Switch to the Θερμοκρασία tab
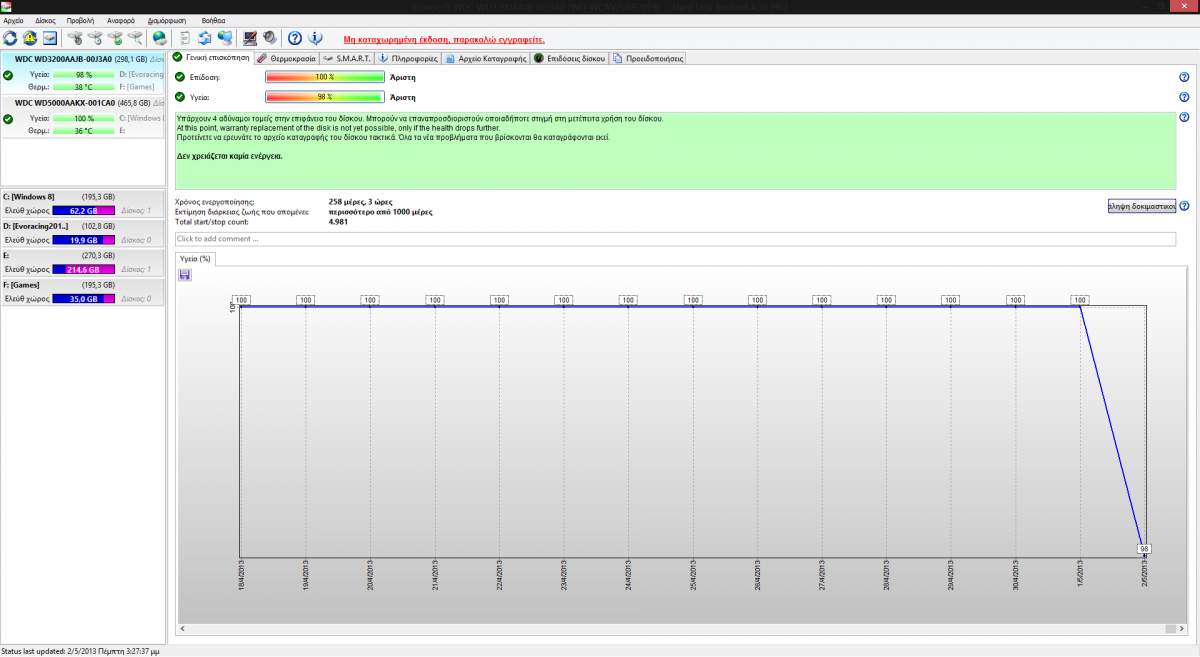The height and width of the screenshot is (657, 1200). pyautogui.click(x=285, y=59)
